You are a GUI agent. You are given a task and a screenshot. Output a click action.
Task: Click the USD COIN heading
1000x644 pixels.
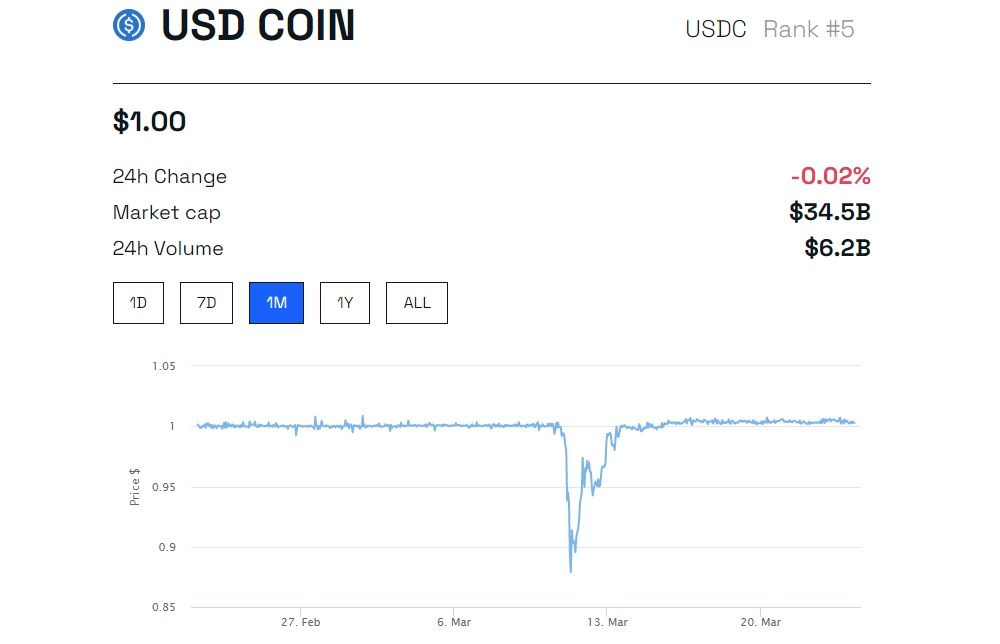pyautogui.click(x=258, y=26)
